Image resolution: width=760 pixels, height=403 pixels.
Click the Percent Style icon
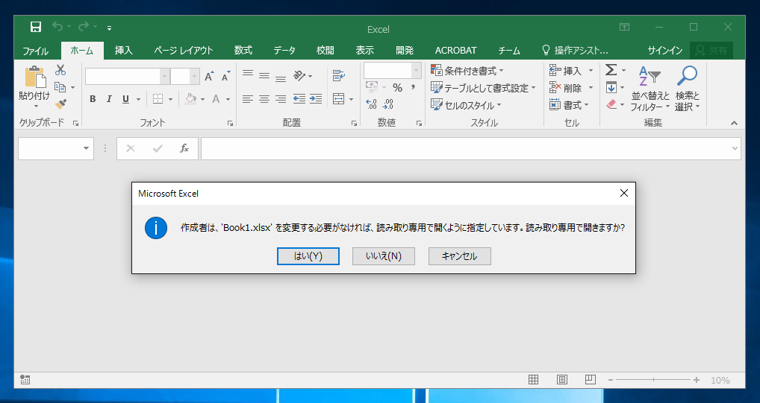tap(397, 88)
